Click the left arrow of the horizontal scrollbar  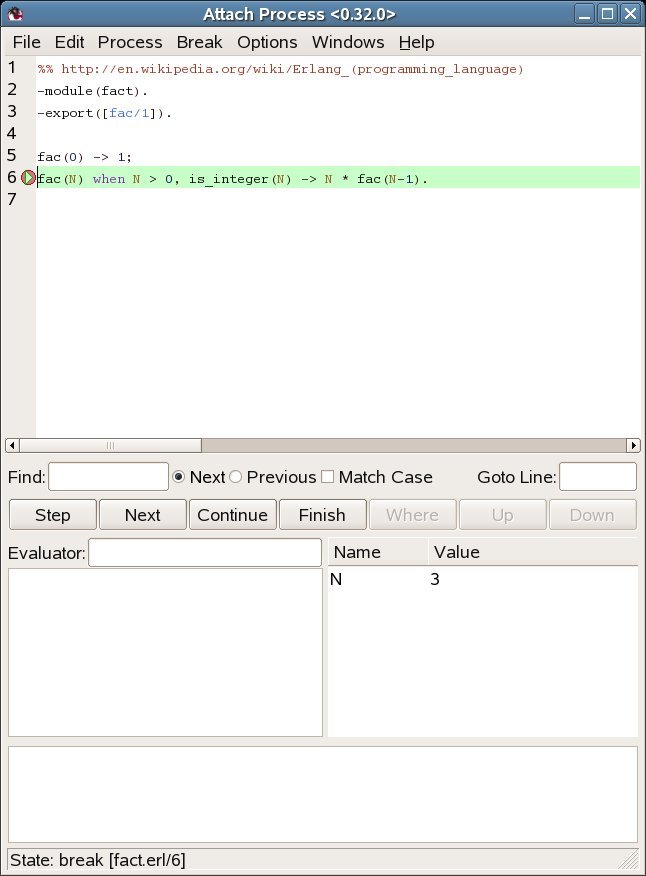[x=12, y=445]
